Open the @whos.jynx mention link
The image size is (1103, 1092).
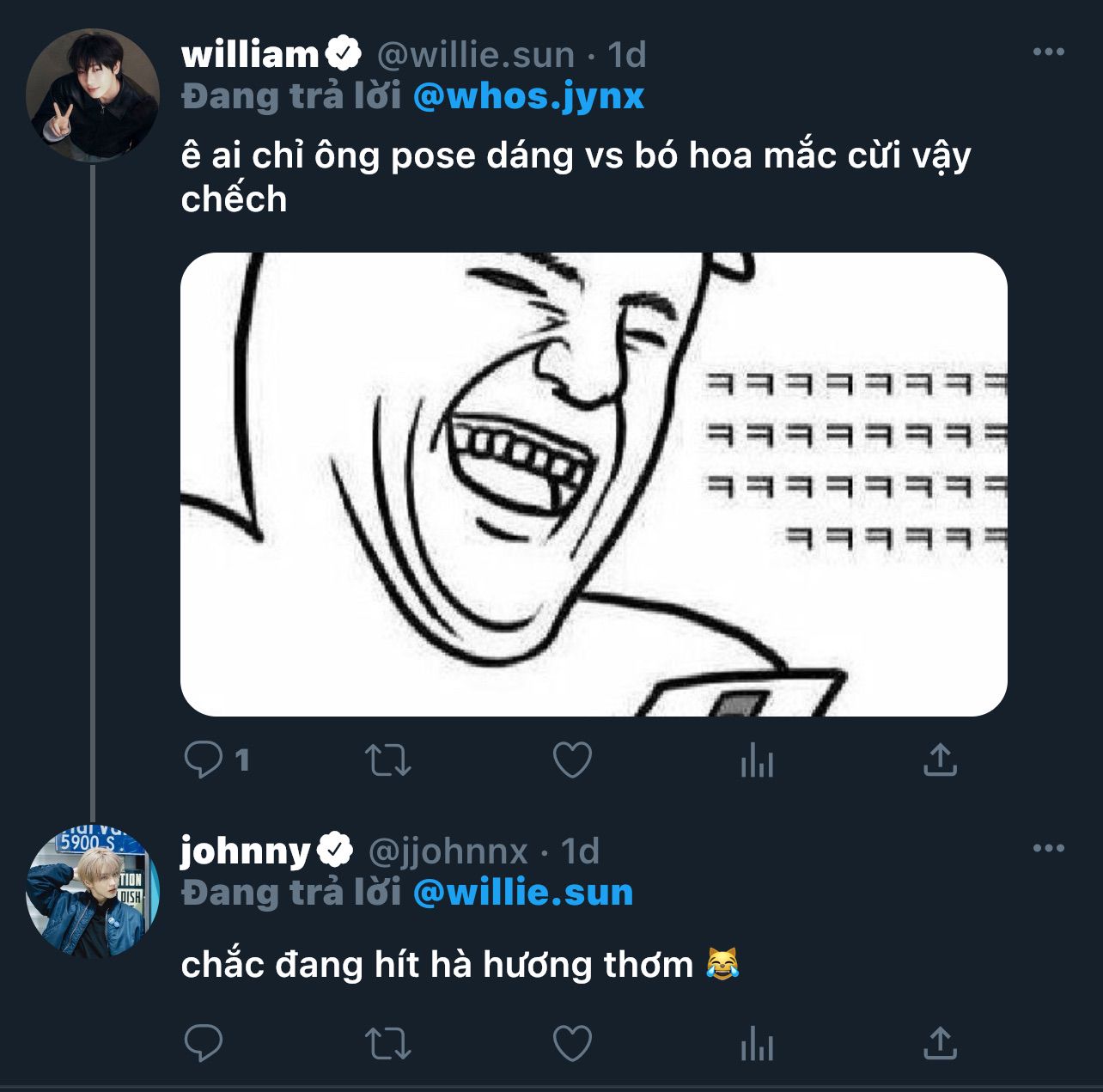tap(528, 96)
